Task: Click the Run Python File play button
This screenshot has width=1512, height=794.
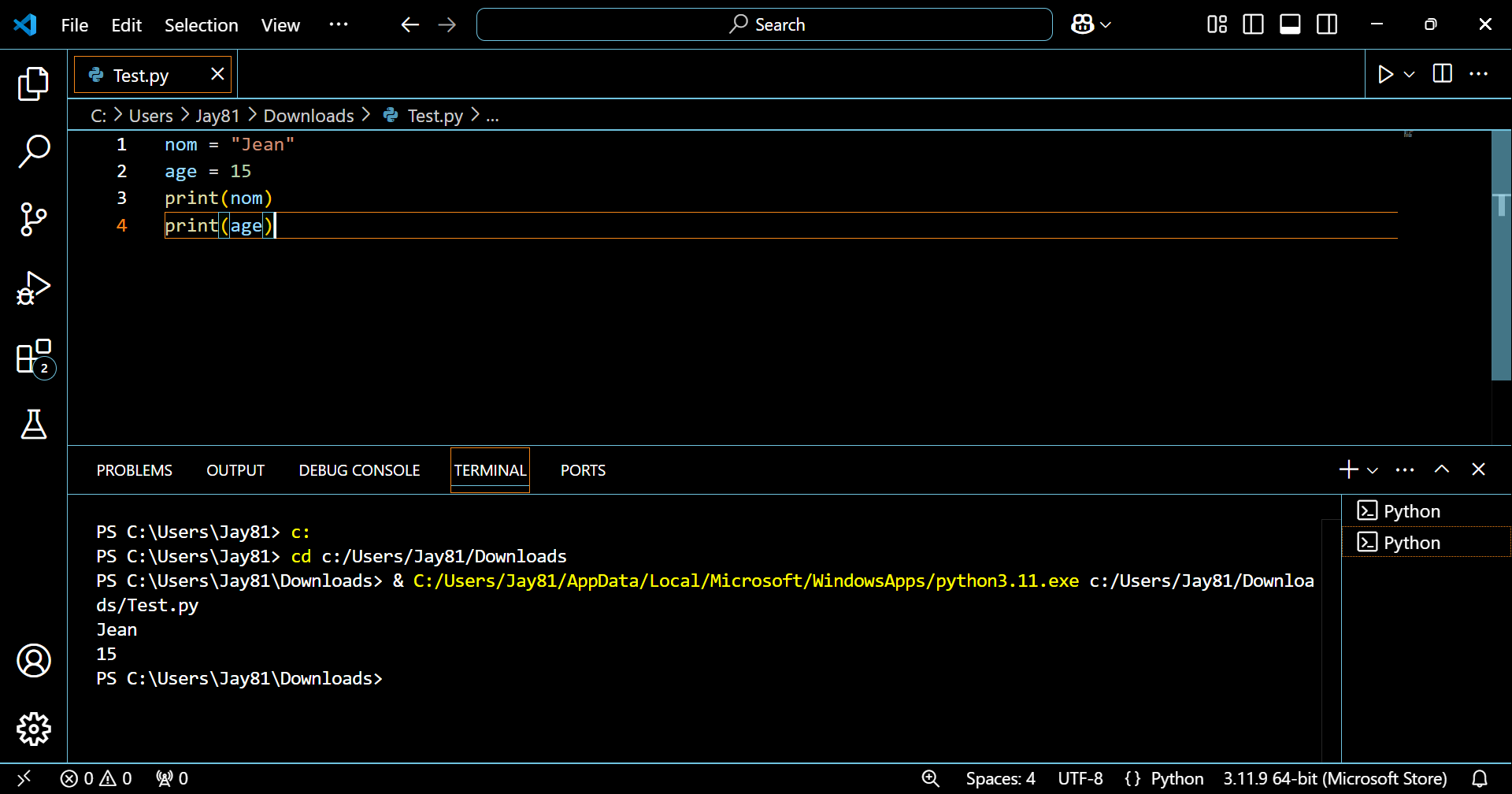Action: (1385, 74)
